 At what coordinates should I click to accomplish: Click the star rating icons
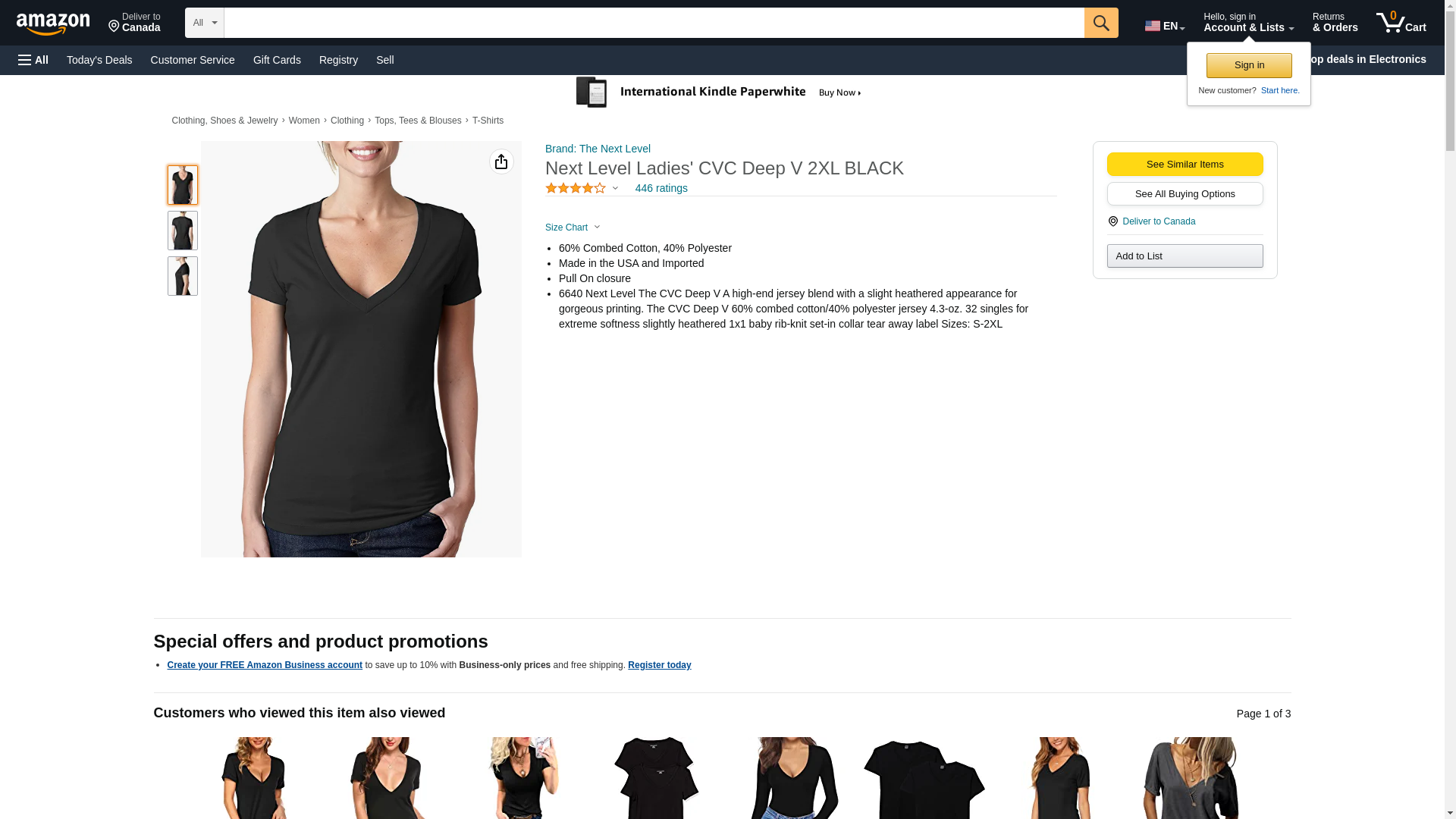[576, 188]
